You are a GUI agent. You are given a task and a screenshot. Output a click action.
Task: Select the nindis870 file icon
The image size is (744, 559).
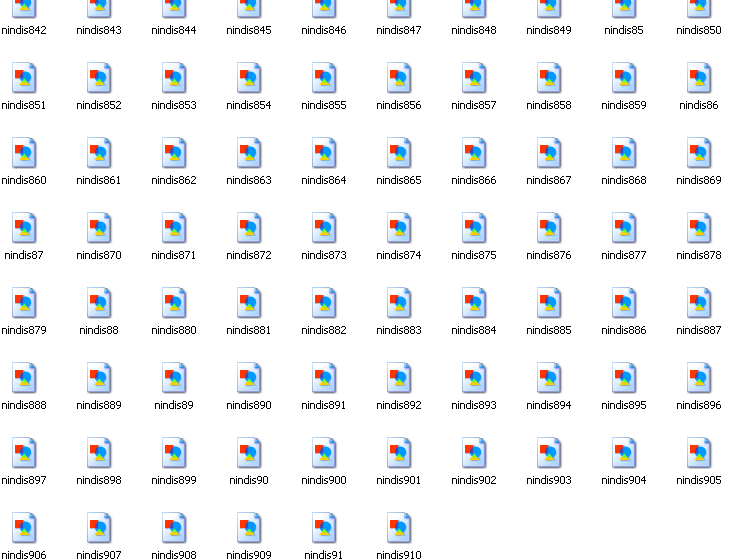coord(99,228)
